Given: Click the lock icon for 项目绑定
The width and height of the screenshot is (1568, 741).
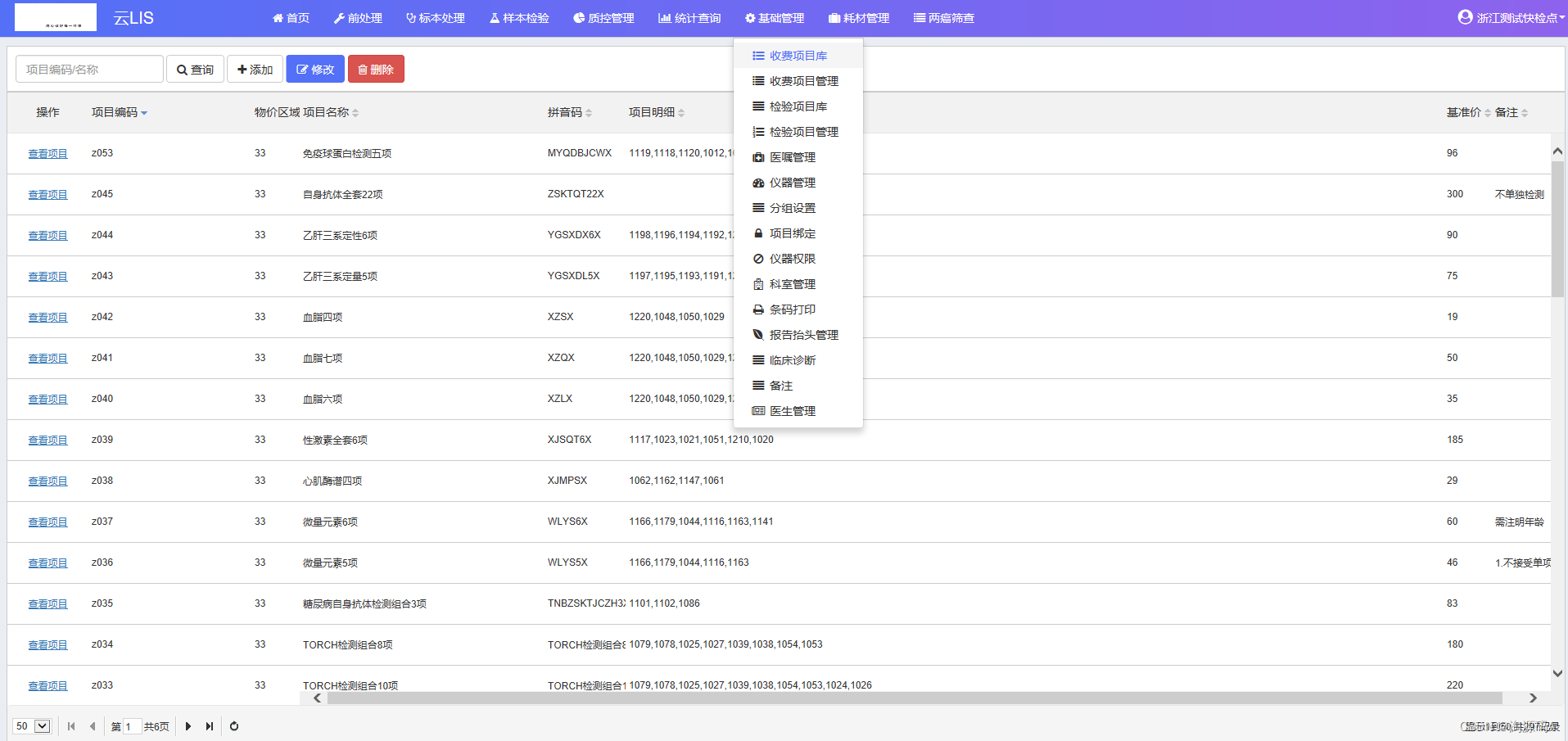Looking at the screenshot, I should coord(758,233).
